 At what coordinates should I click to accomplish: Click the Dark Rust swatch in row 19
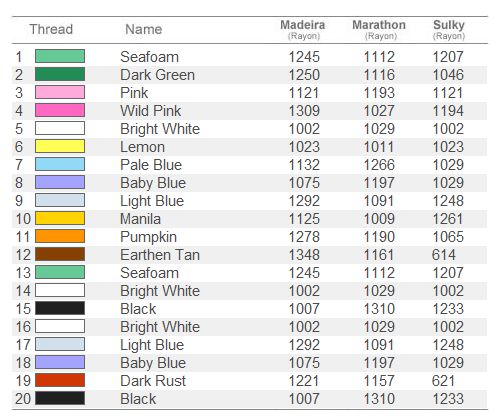click(x=60, y=380)
